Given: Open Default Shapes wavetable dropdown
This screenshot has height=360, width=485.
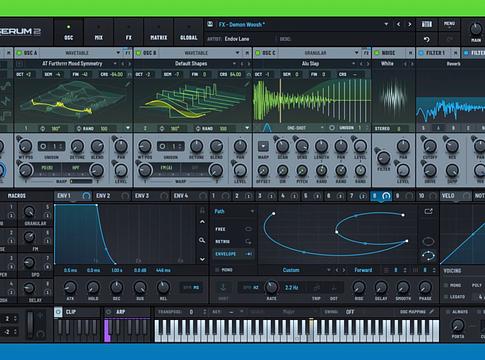Looking at the screenshot, I should coord(234,64).
